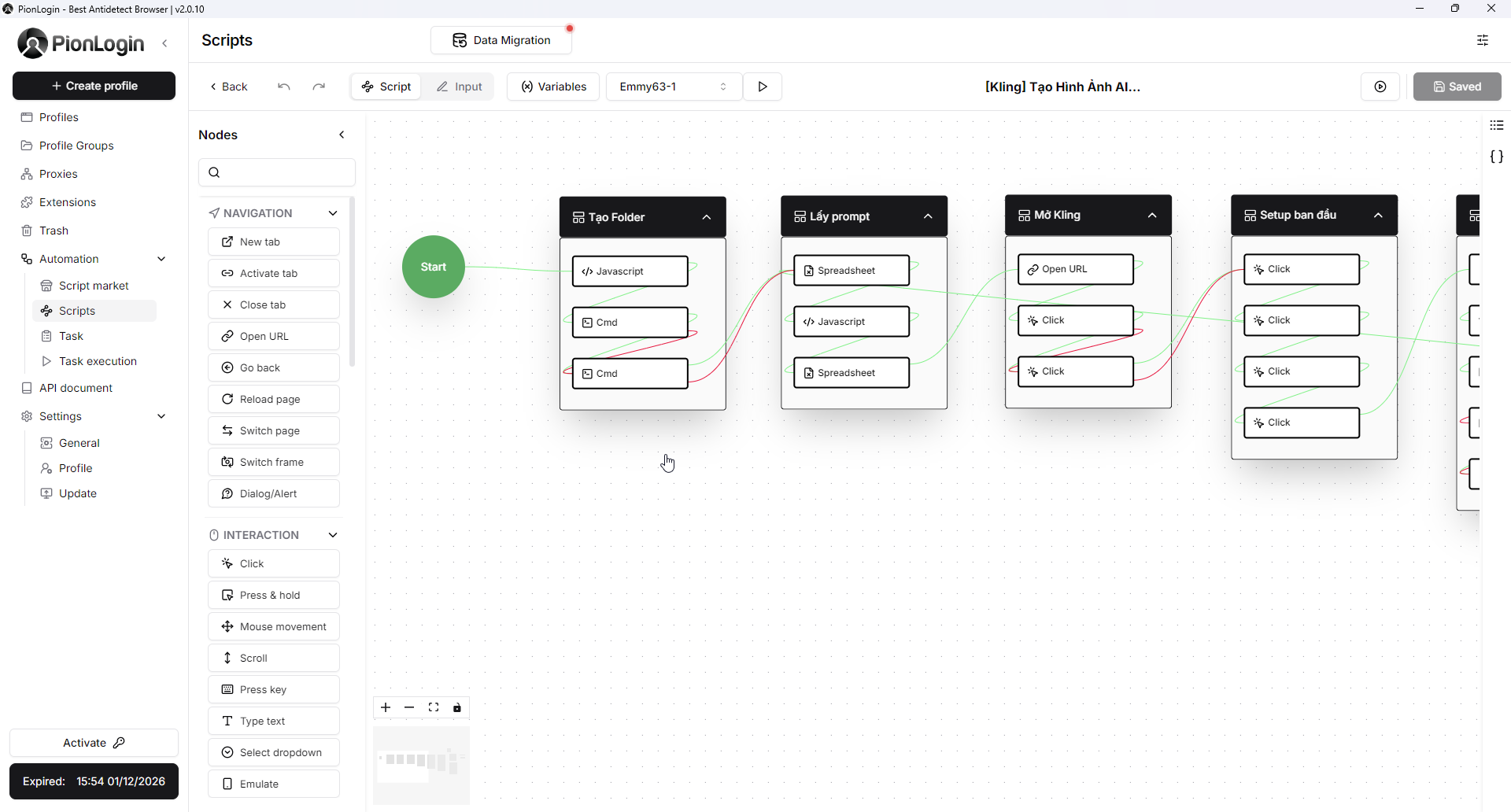The width and height of the screenshot is (1511, 812).
Task: Collapse the Tạo Folder group
Action: click(x=707, y=217)
